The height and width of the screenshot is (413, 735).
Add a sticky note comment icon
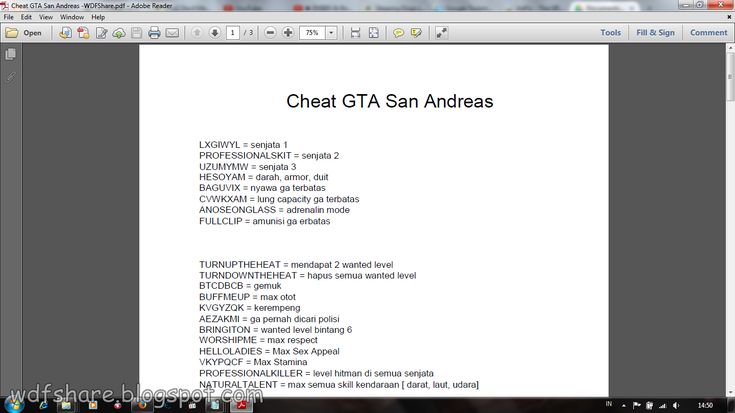[398, 33]
